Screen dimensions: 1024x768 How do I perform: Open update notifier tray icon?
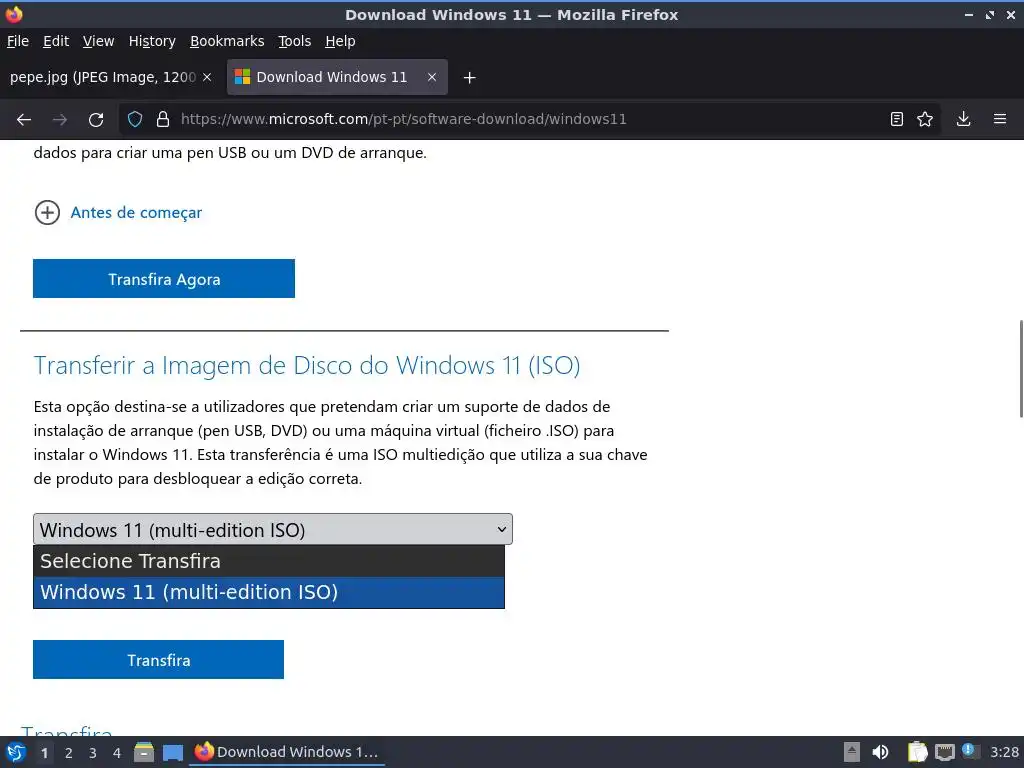click(970, 751)
